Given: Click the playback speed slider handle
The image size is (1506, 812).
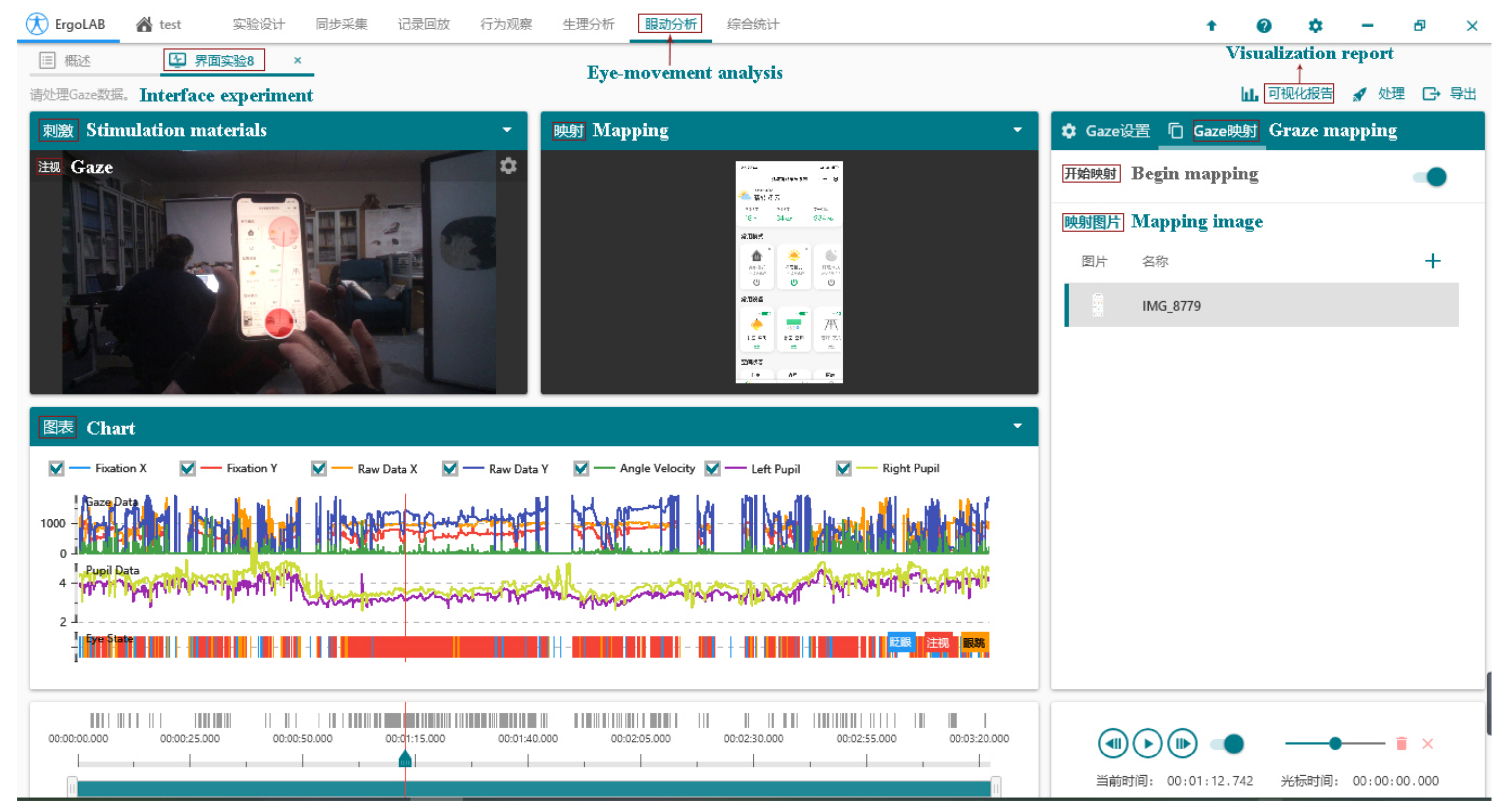Looking at the screenshot, I should [x=1334, y=744].
